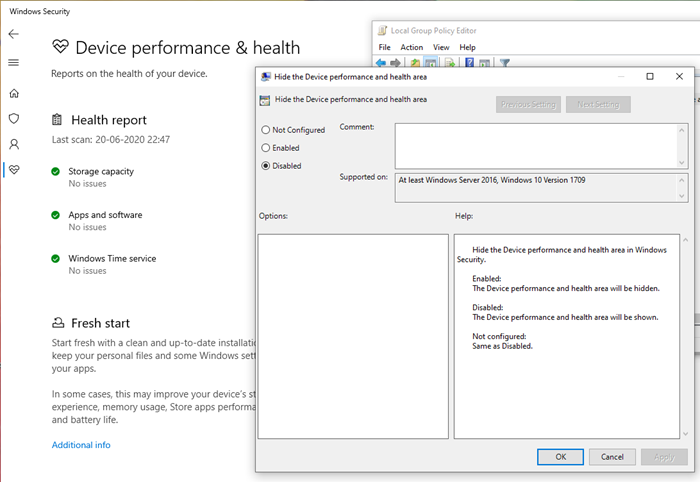Open Help menu in Local Group Policy Editor
700x482 pixels.
(x=467, y=47)
